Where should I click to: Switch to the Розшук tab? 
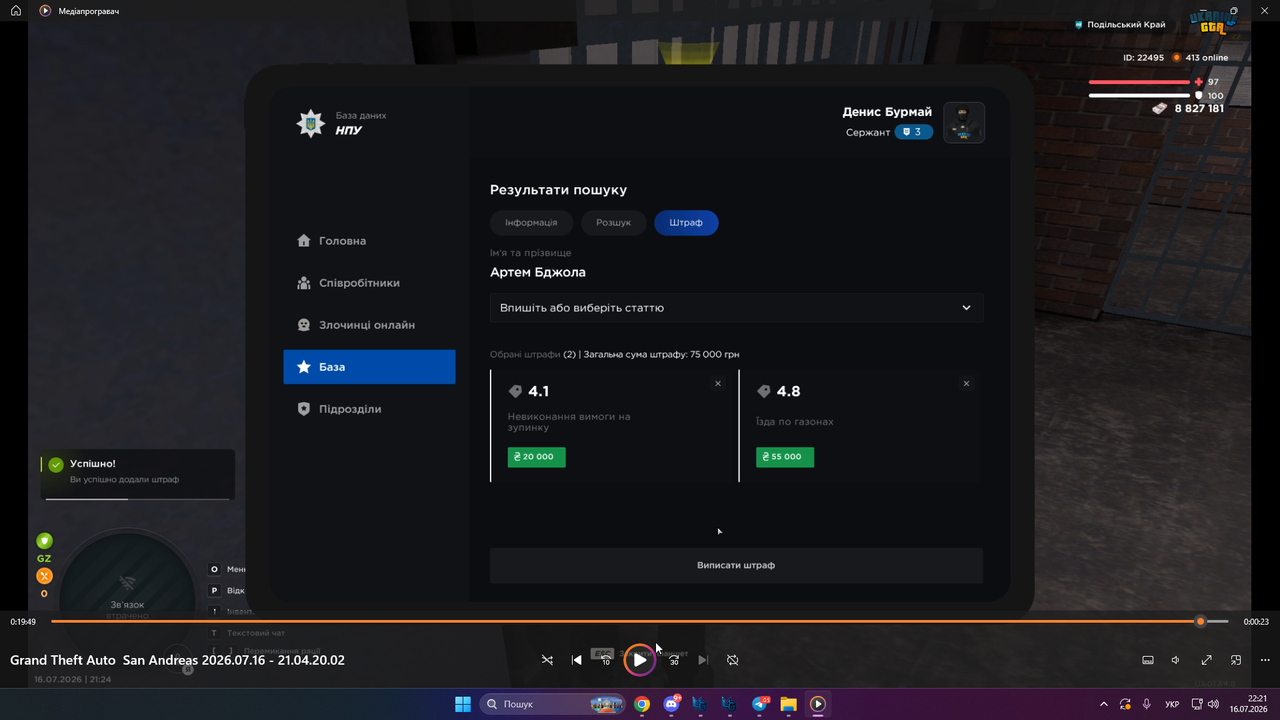613,222
